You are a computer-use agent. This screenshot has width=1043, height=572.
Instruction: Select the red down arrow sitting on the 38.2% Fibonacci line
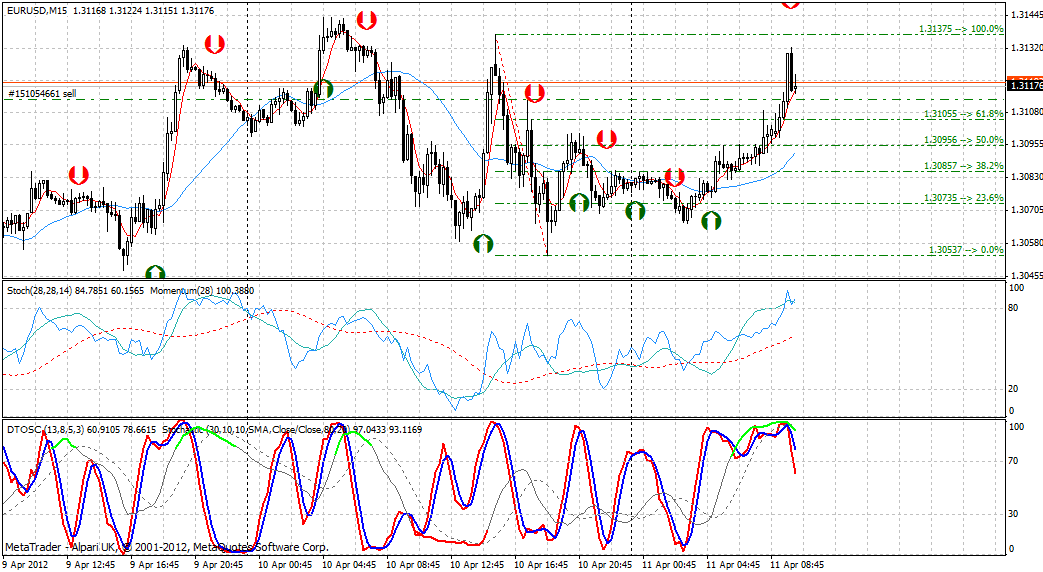[675, 177]
